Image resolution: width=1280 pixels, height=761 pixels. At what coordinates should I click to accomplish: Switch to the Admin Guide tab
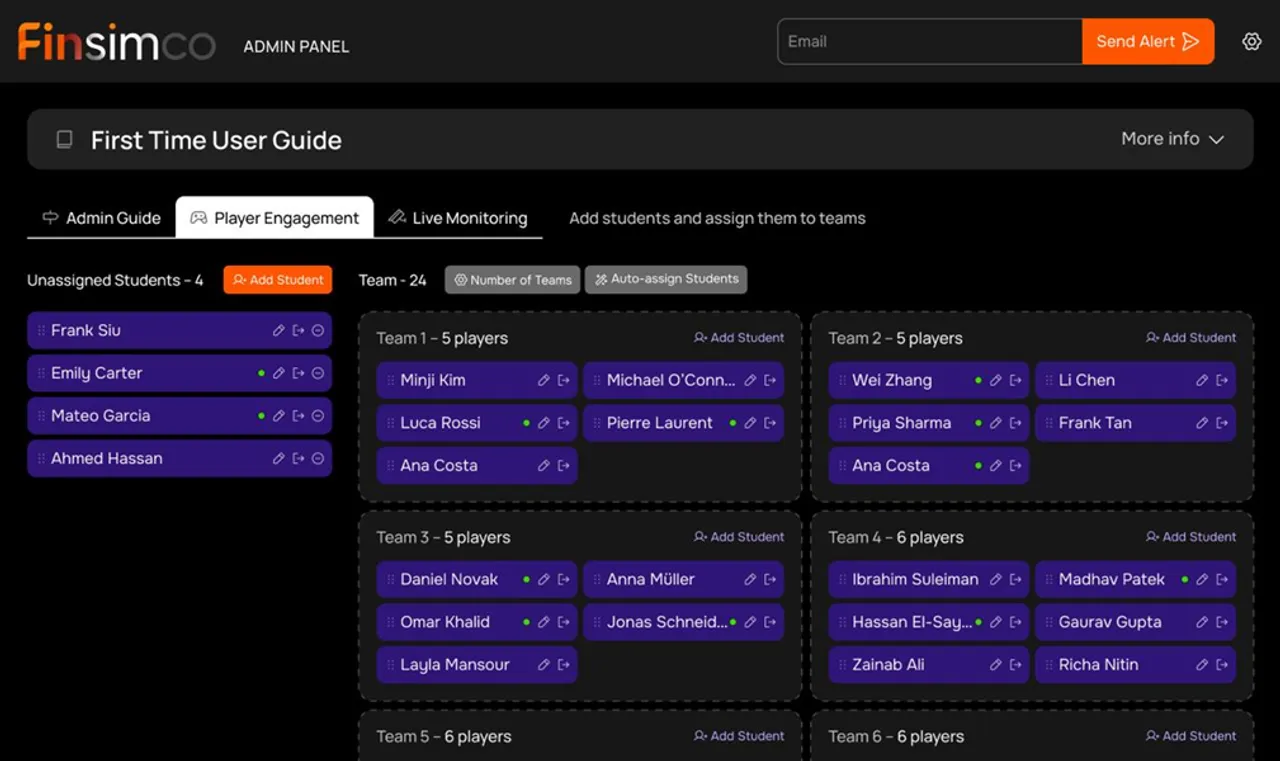[101, 218]
